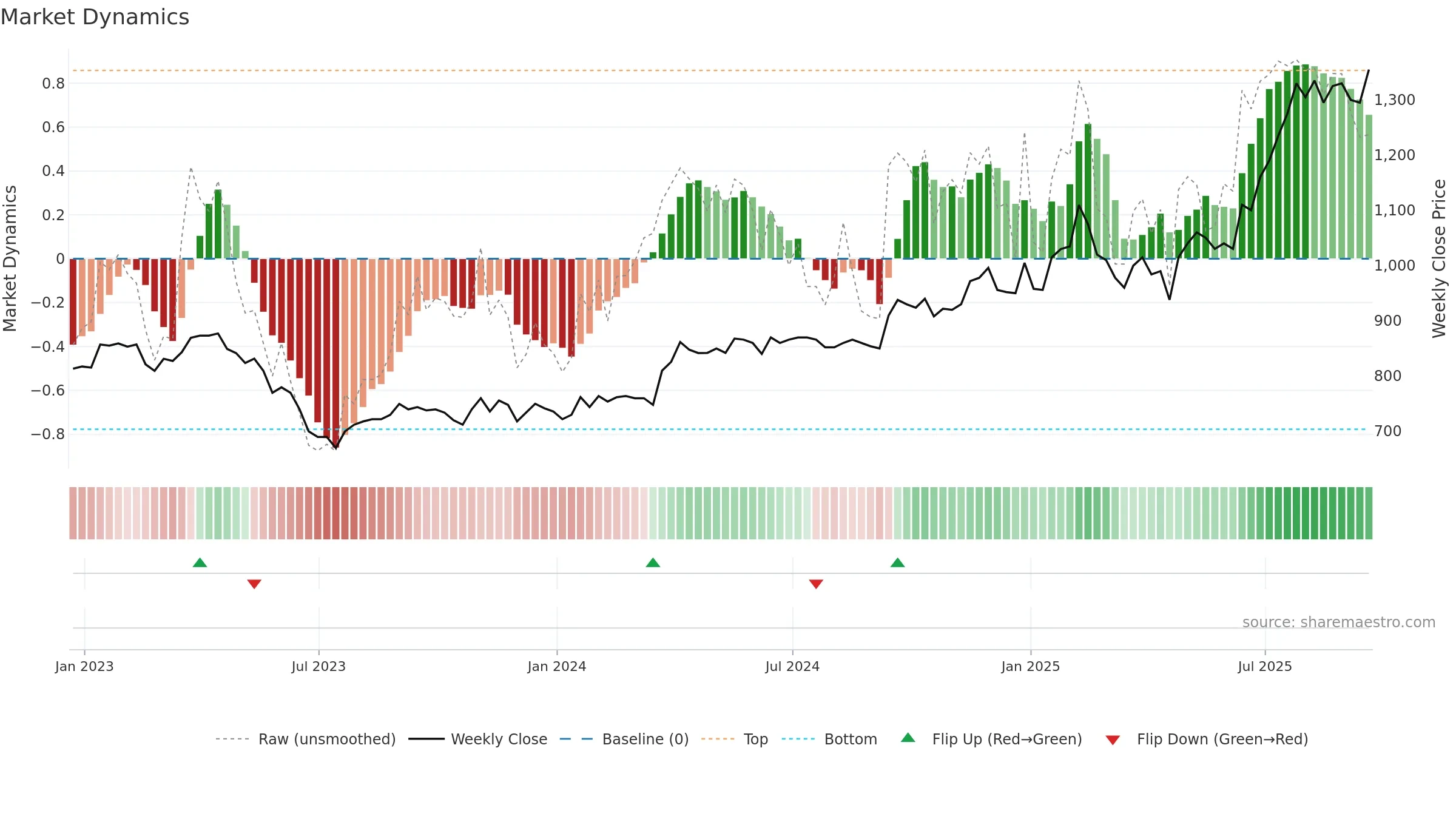This screenshot has width=1456, height=819.
Task: Click the 800 price axis label
Action: coord(1388,376)
